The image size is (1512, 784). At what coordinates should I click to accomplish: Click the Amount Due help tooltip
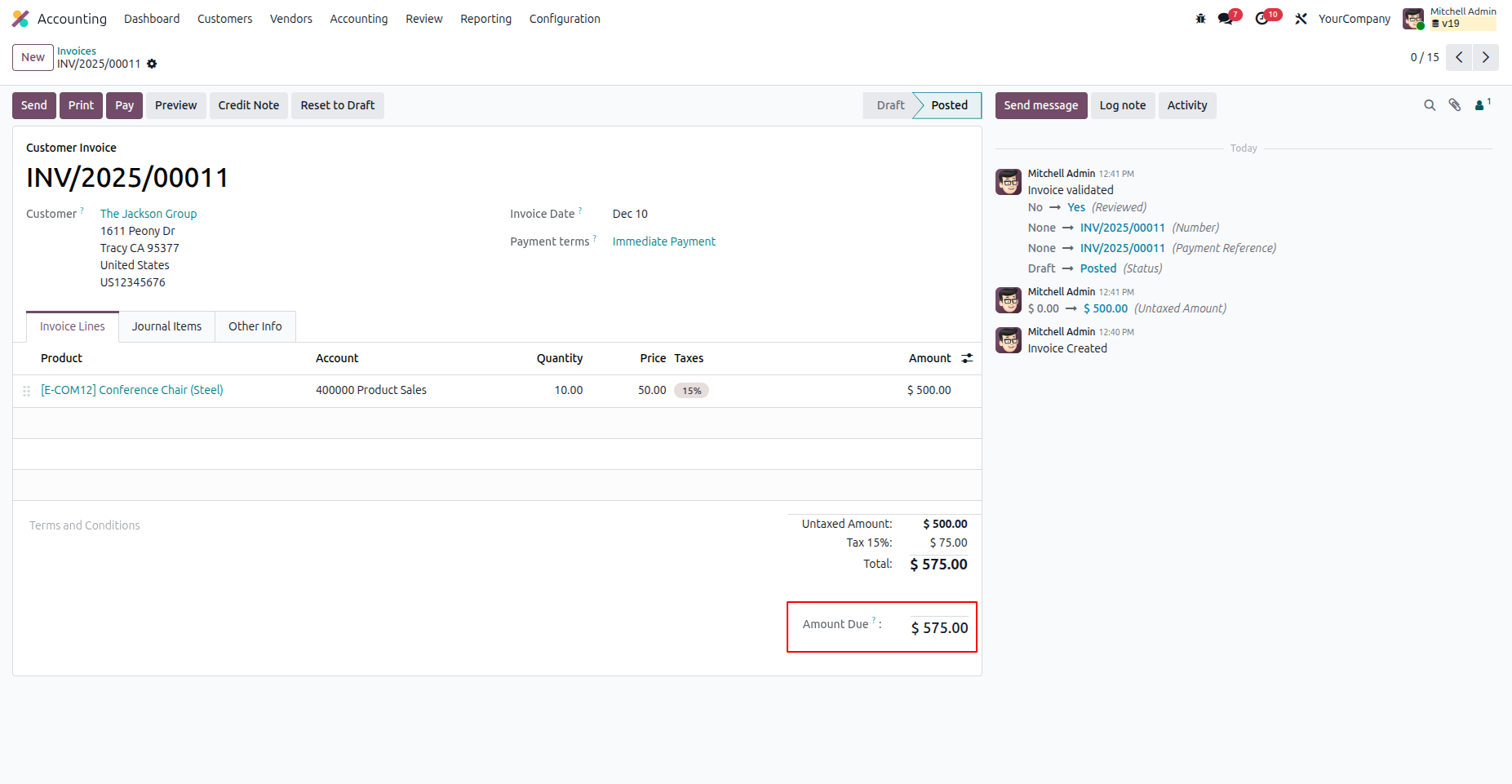click(874, 620)
